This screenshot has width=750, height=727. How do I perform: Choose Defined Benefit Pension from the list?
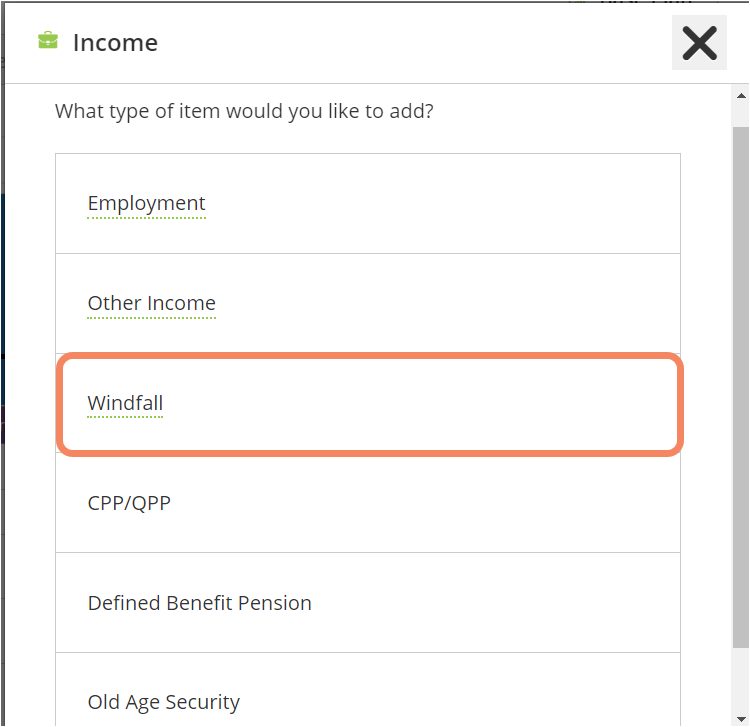[x=367, y=603]
